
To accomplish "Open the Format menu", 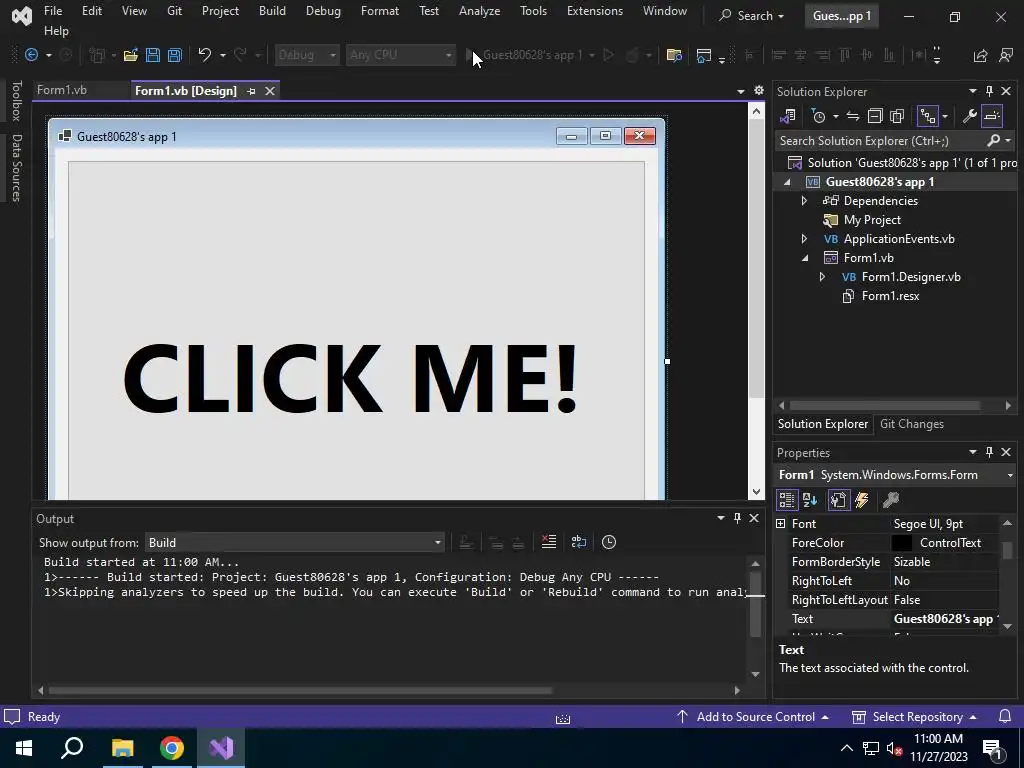I will (379, 11).
